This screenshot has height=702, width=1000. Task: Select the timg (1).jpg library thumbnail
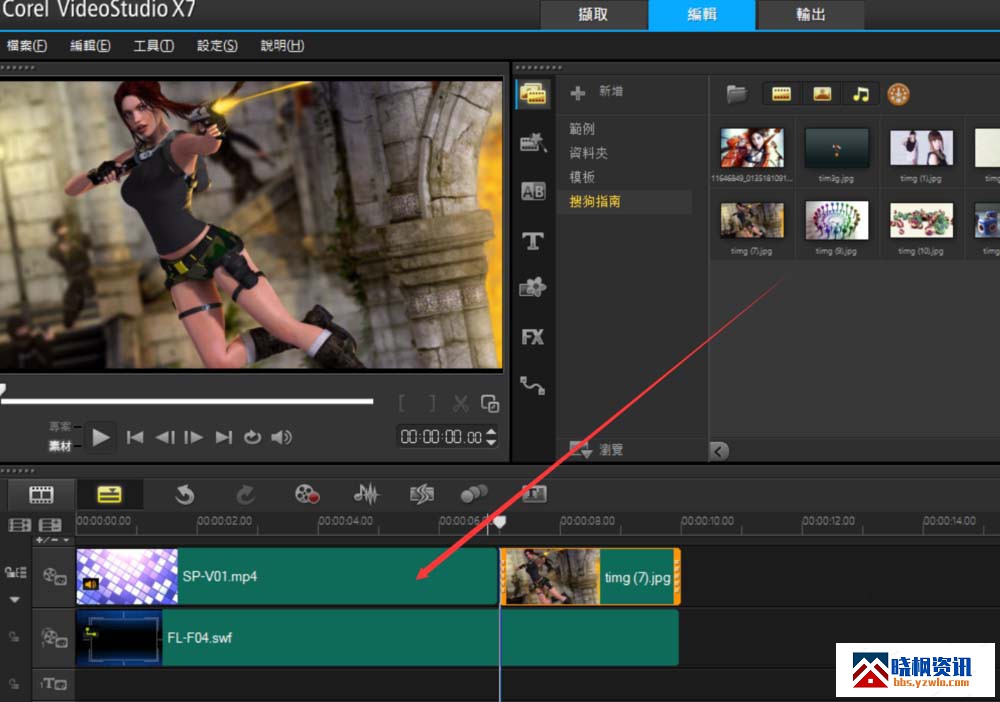922,148
